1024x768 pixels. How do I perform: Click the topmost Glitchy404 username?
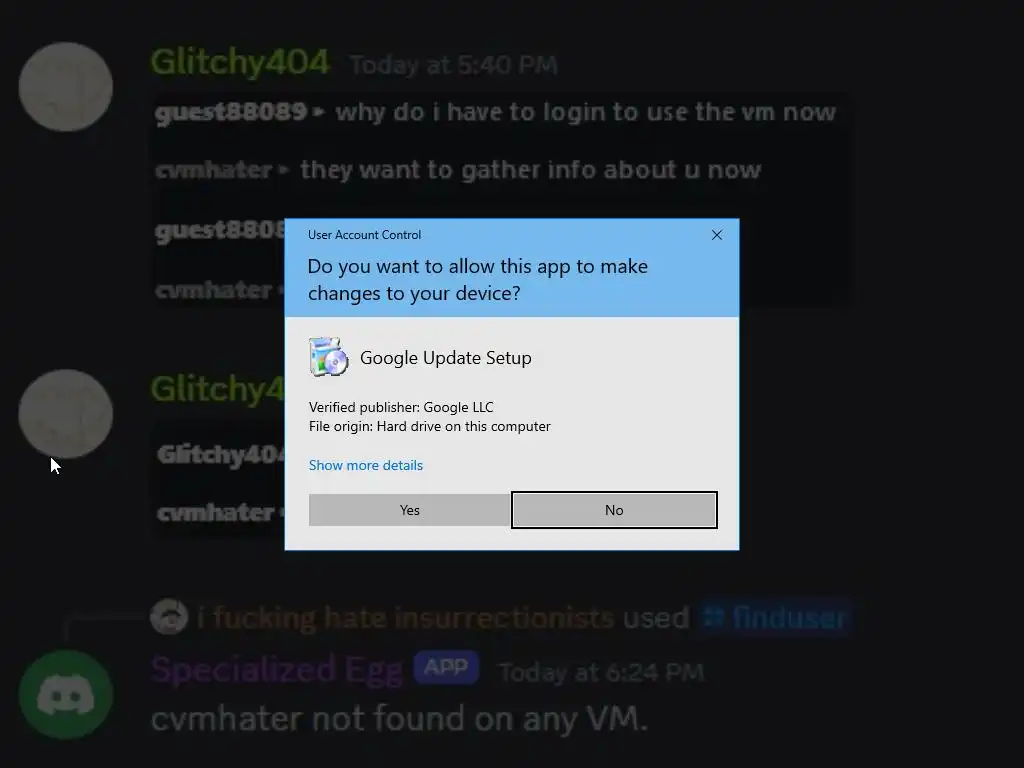(x=240, y=63)
